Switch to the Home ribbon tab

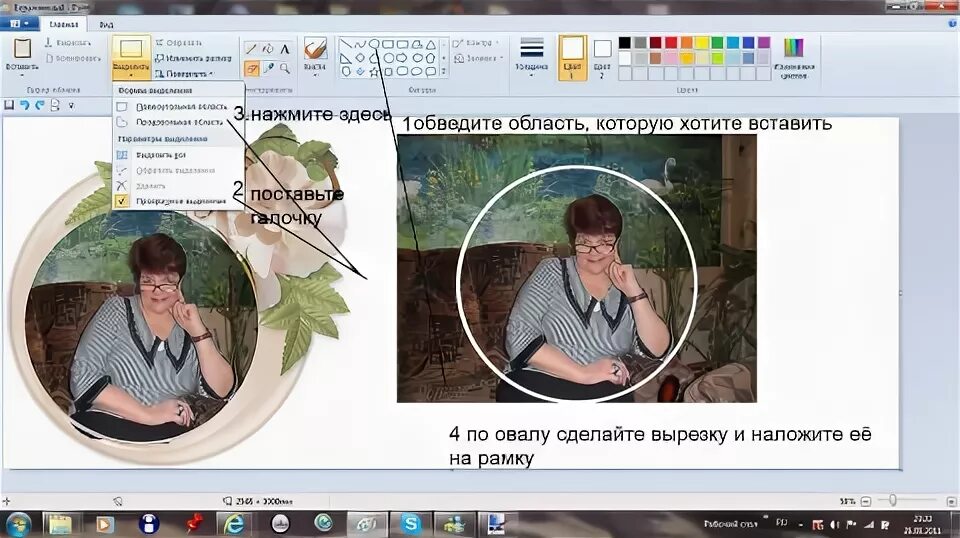click(63, 24)
